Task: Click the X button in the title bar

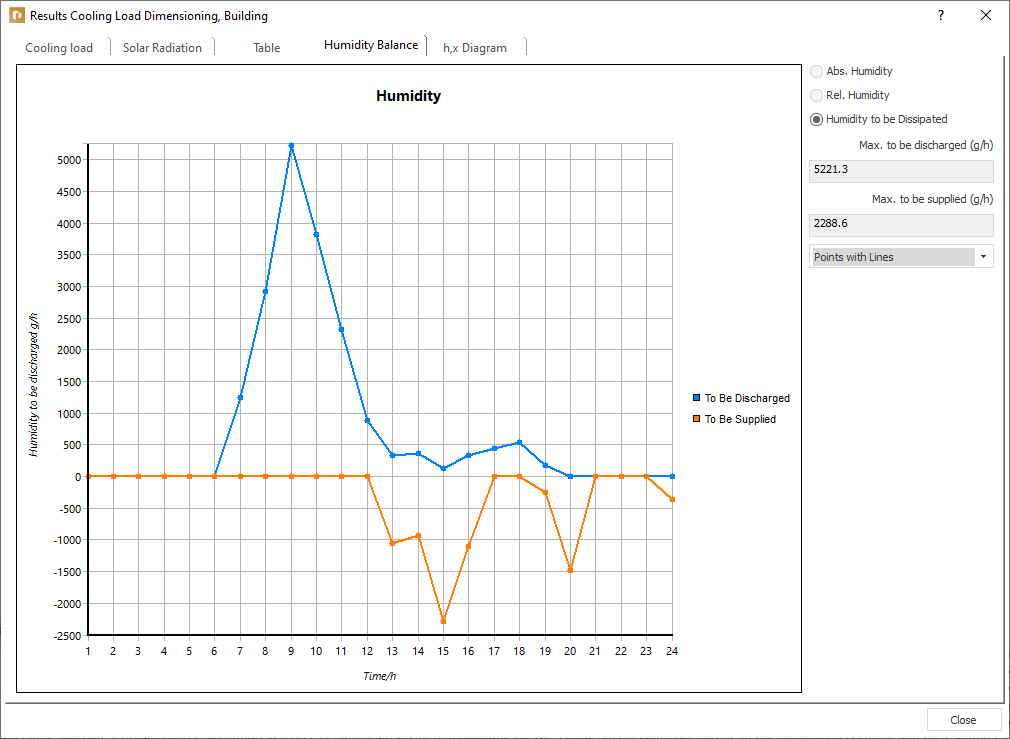Action: pos(986,15)
